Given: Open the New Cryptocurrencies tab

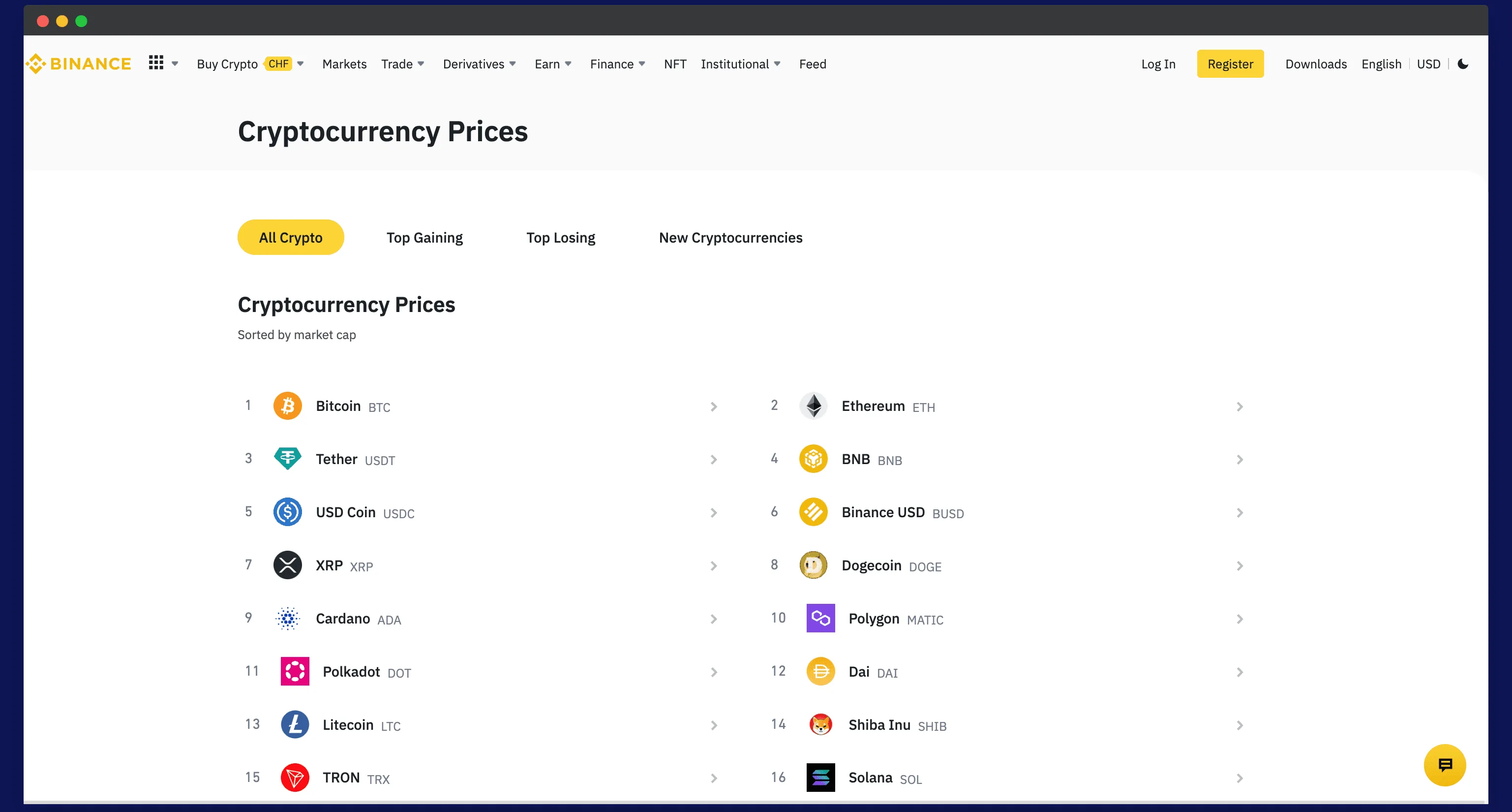Looking at the screenshot, I should [x=731, y=237].
